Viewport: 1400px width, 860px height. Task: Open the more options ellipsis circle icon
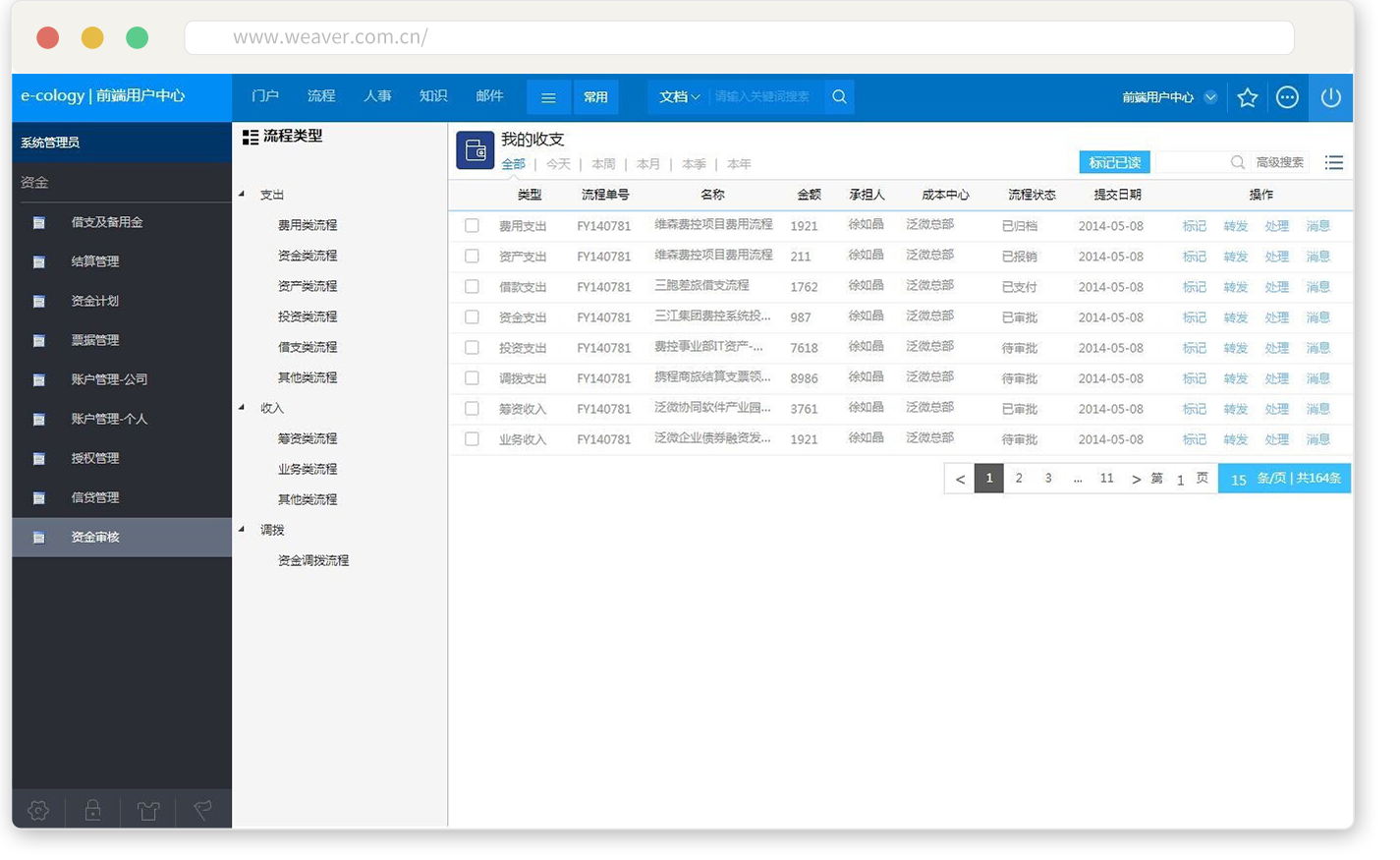point(1287,97)
